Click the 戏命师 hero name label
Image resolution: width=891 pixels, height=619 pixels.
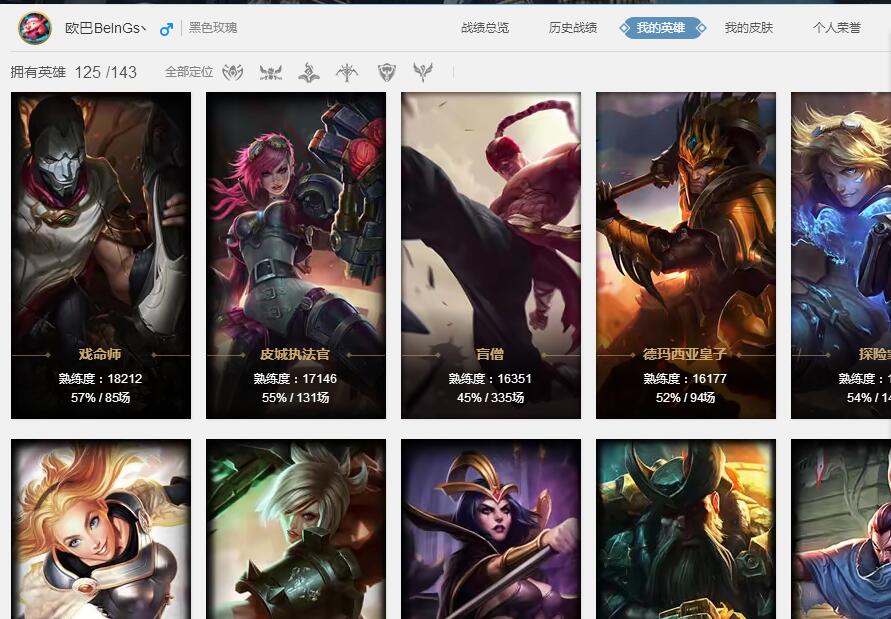tap(101, 355)
